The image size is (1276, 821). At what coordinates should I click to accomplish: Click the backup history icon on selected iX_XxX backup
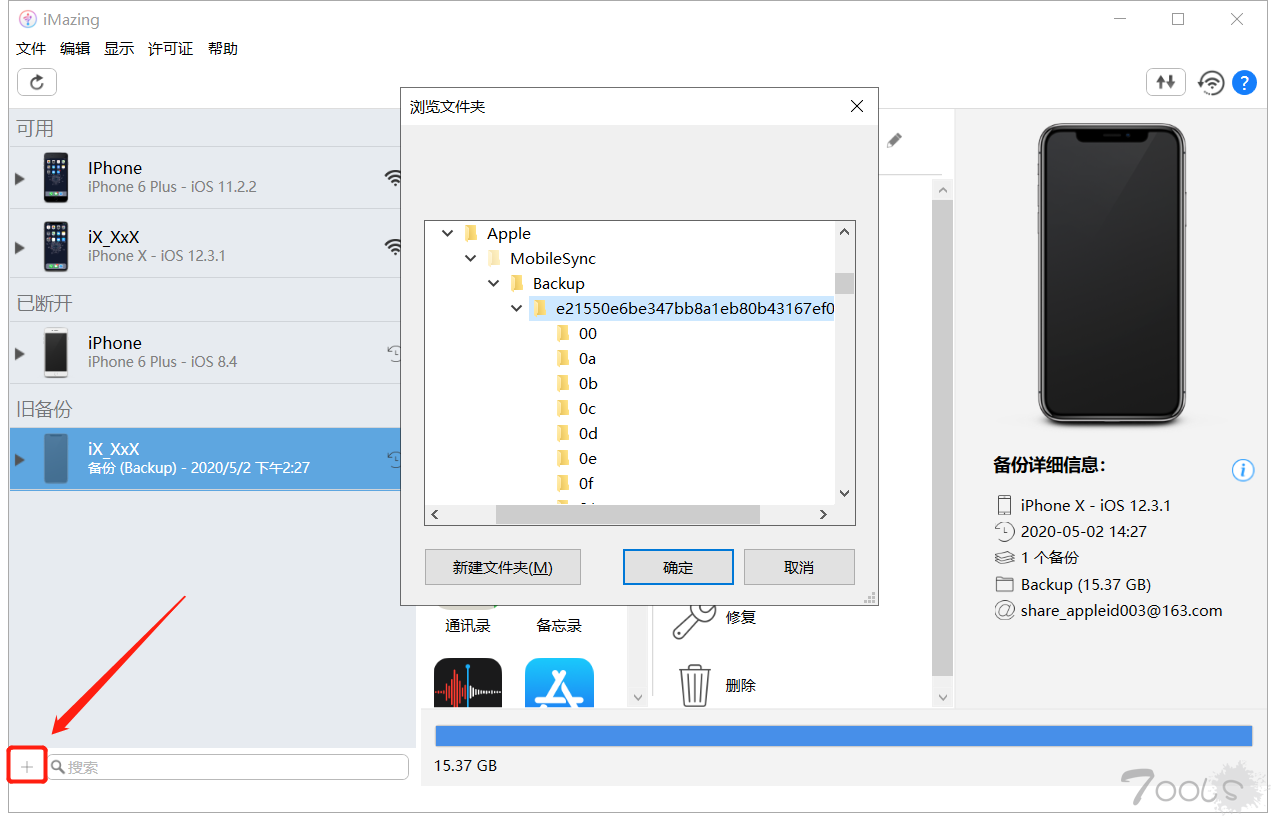pyautogui.click(x=394, y=459)
